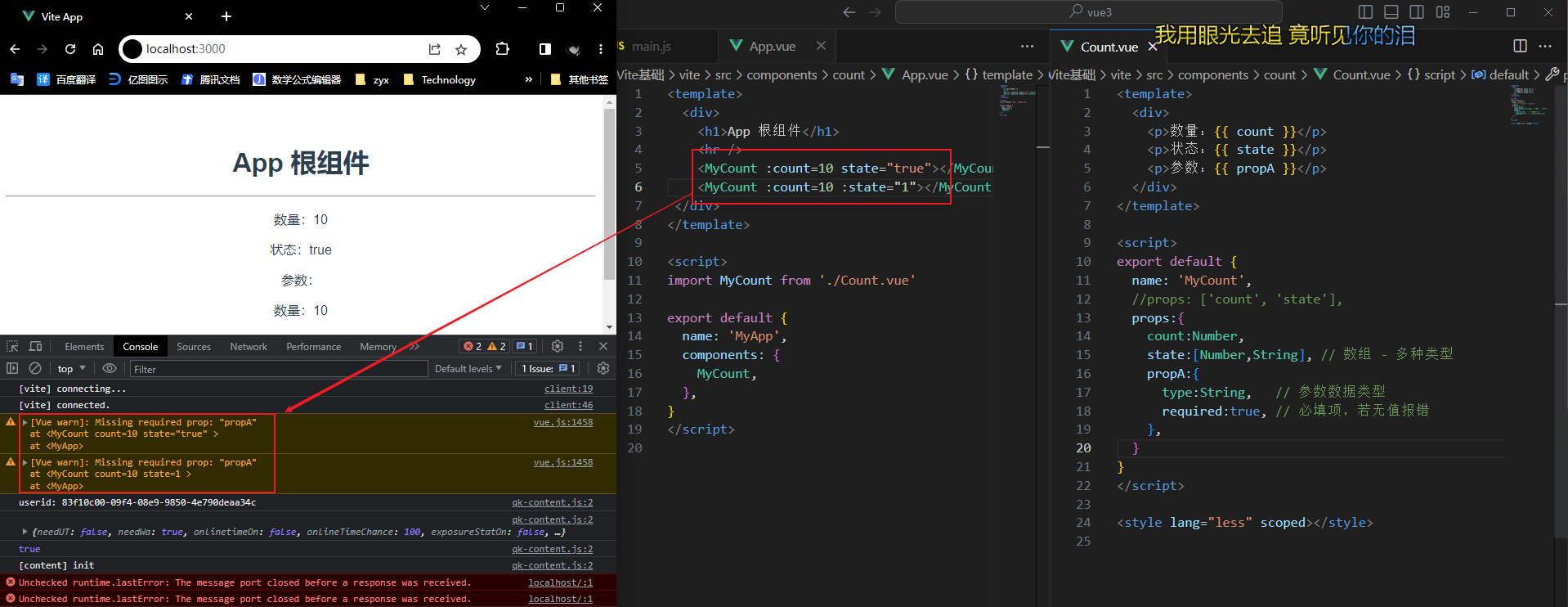1568x607 pixels.
Task: Open DevTools settings gear
Action: pyautogui.click(x=558, y=346)
